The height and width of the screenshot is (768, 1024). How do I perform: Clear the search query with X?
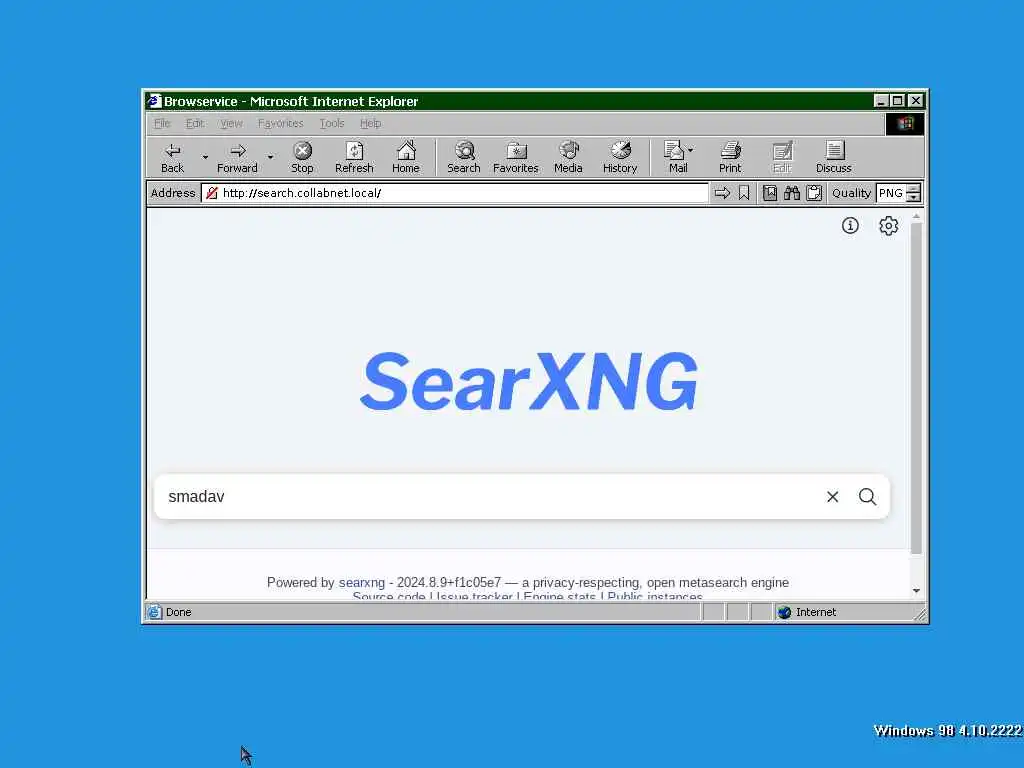(832, 496)
